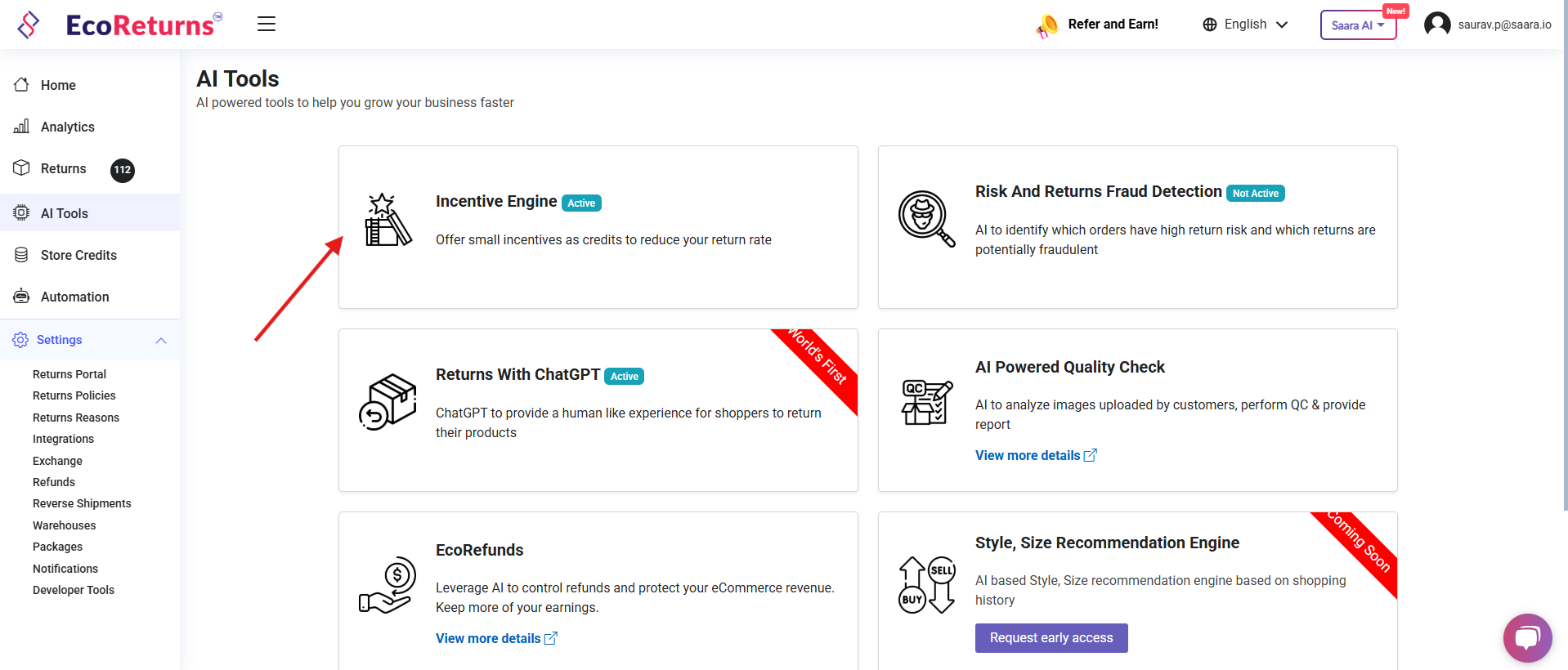The image size is (1568, 670).
Task: Click the AI Quality Check QC icon
Action: pos(926,402)
